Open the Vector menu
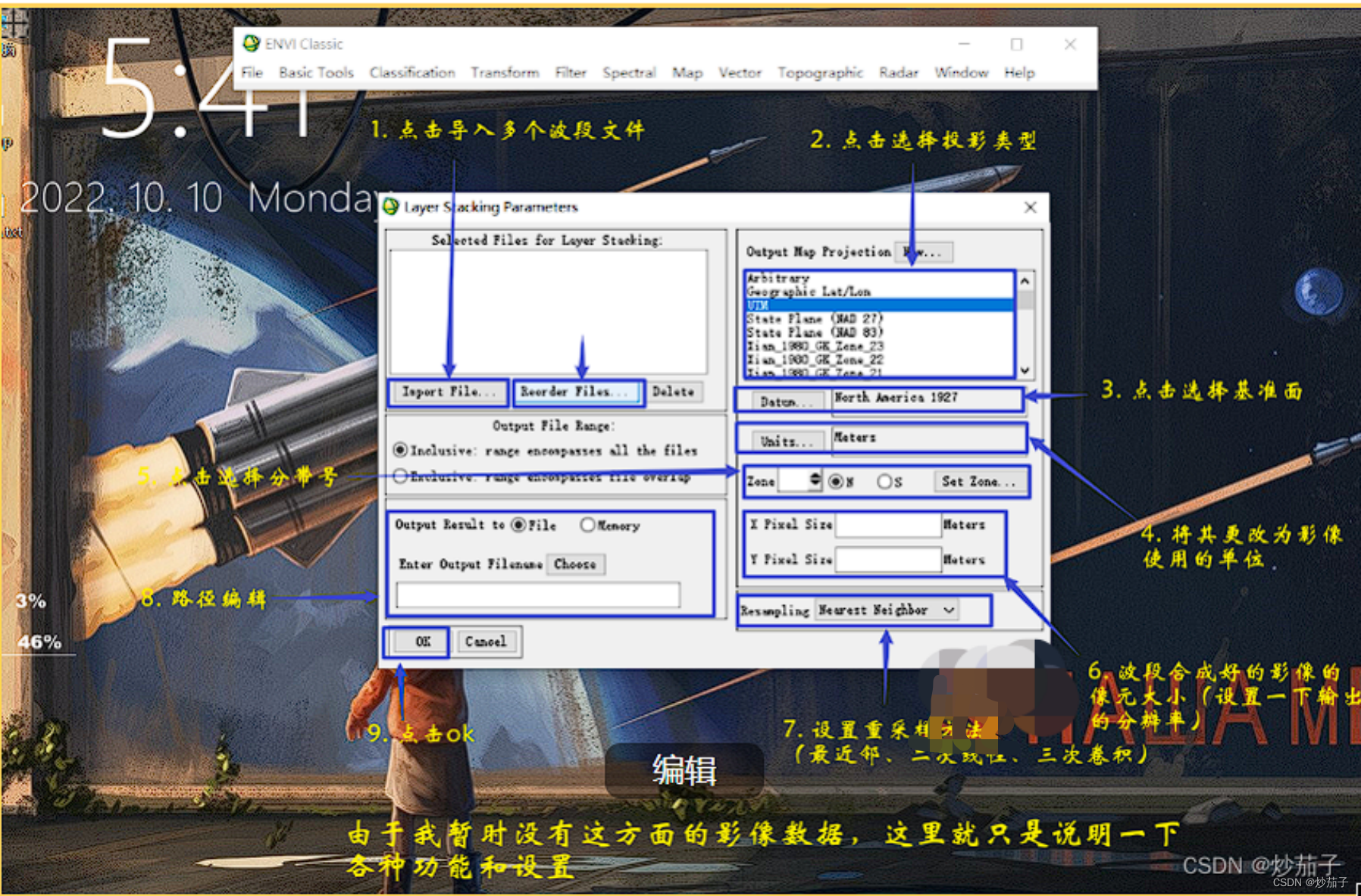Screen dimensions: 1361x896 coord(740,73)
